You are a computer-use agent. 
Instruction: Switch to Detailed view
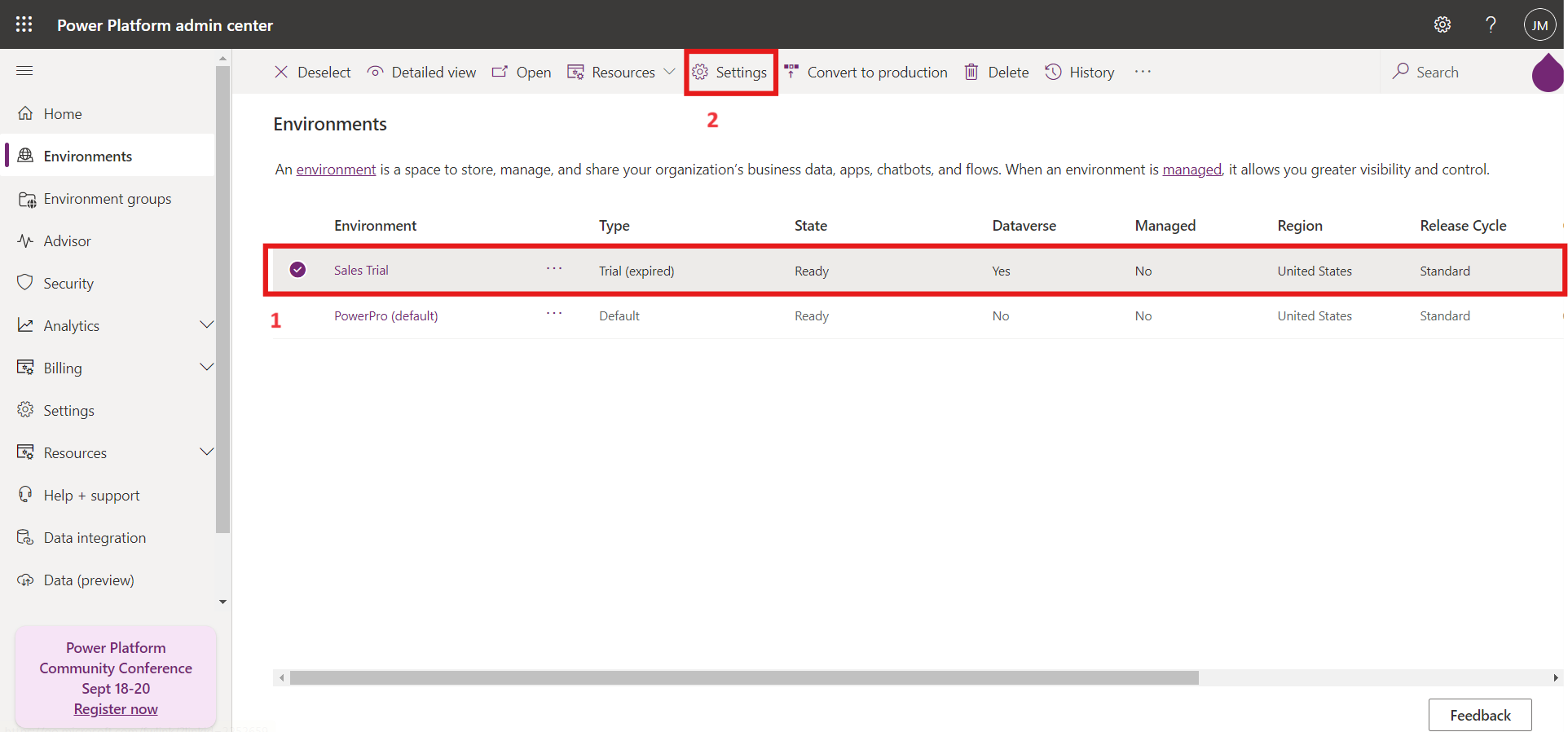coord(421,72)
